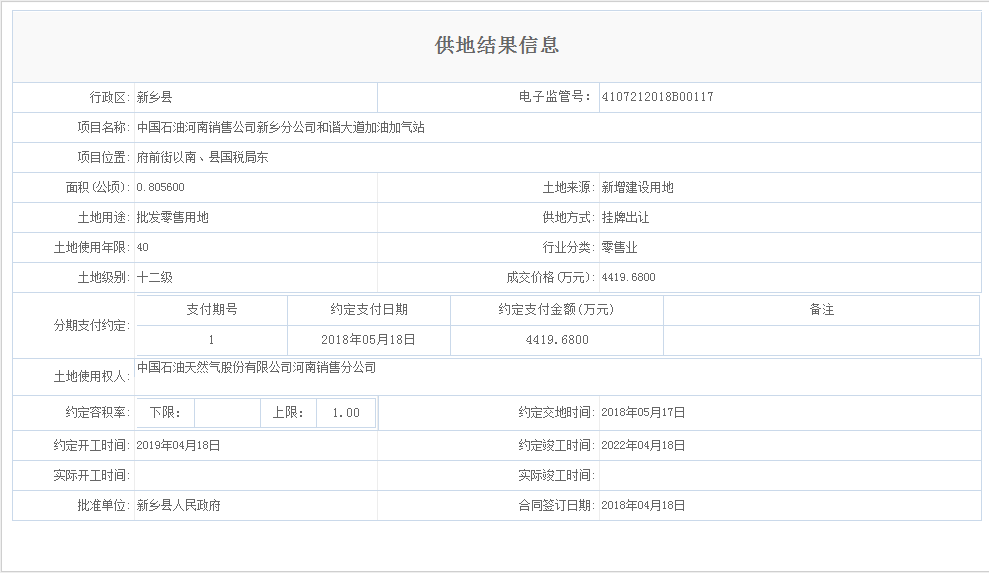The image size is (989, 573).
Task: Click the land source value 新增建设用地
Action: click(637, 187)
